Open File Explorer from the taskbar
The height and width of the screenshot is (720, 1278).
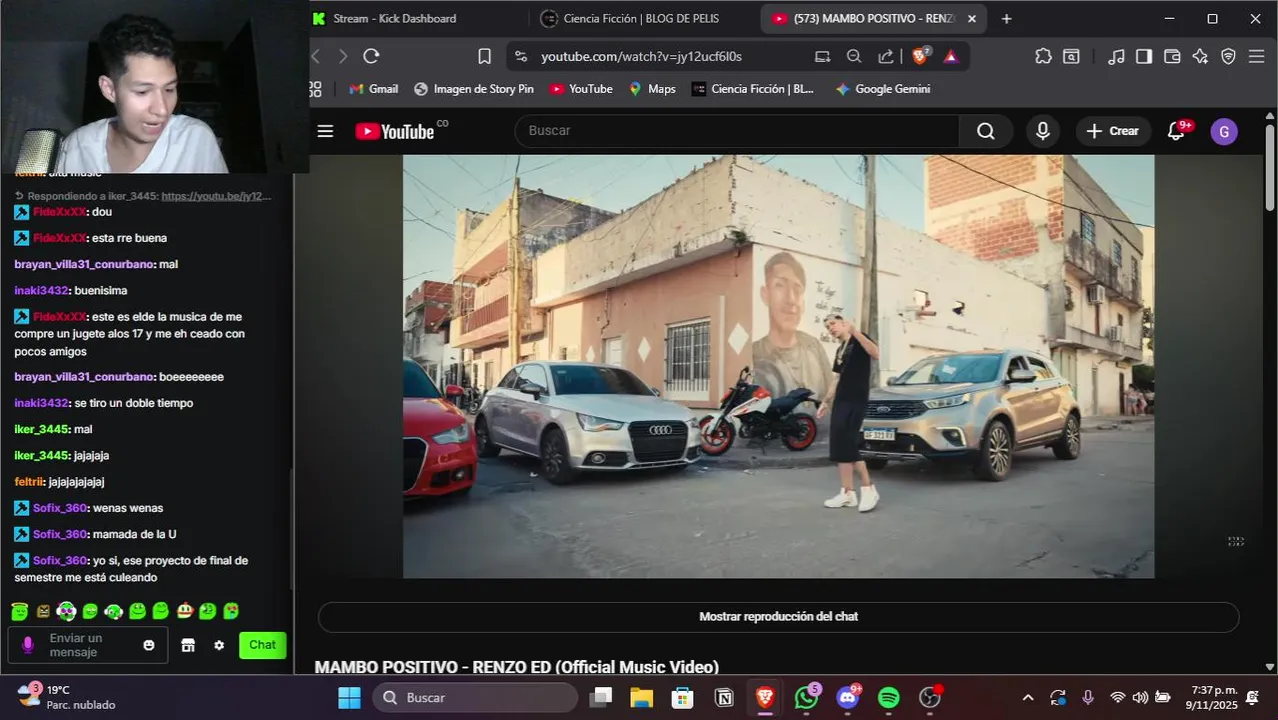641,697
